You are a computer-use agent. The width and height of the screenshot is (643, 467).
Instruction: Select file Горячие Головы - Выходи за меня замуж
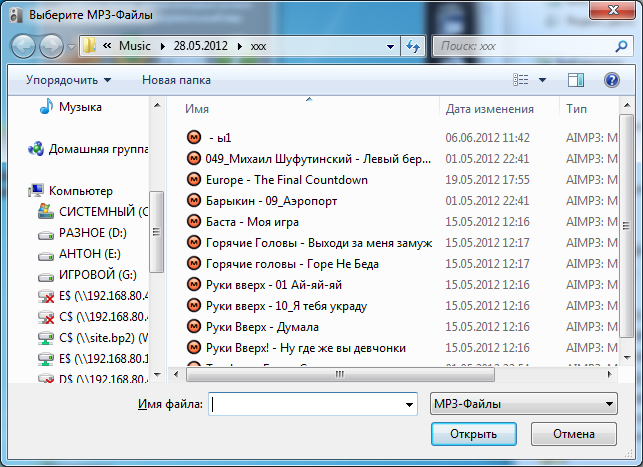point(319,243)
